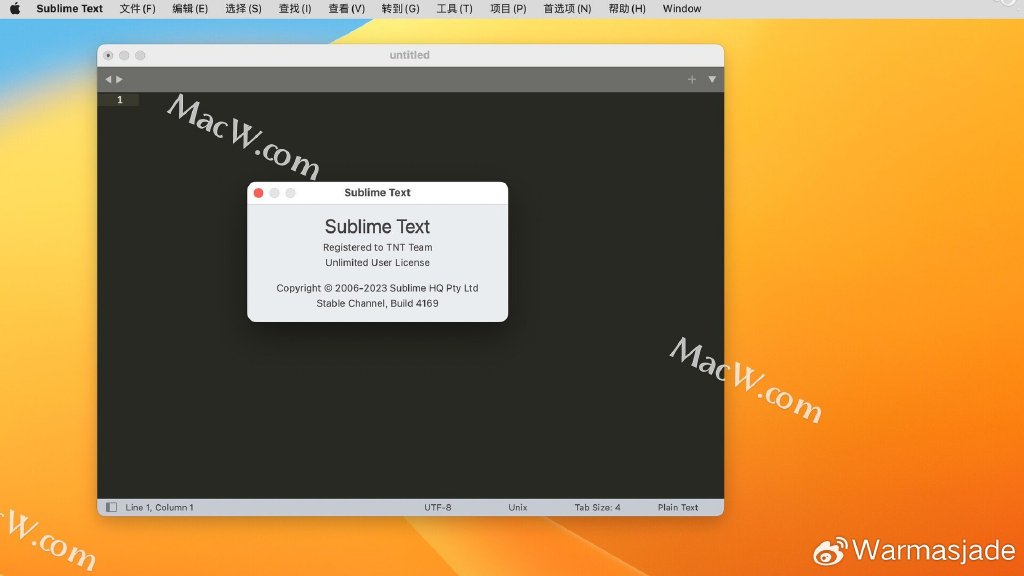This screenshot has height=576, width=1024.
Task: Open the Tab Size: 4 selector
Action: tap(598, 507)
